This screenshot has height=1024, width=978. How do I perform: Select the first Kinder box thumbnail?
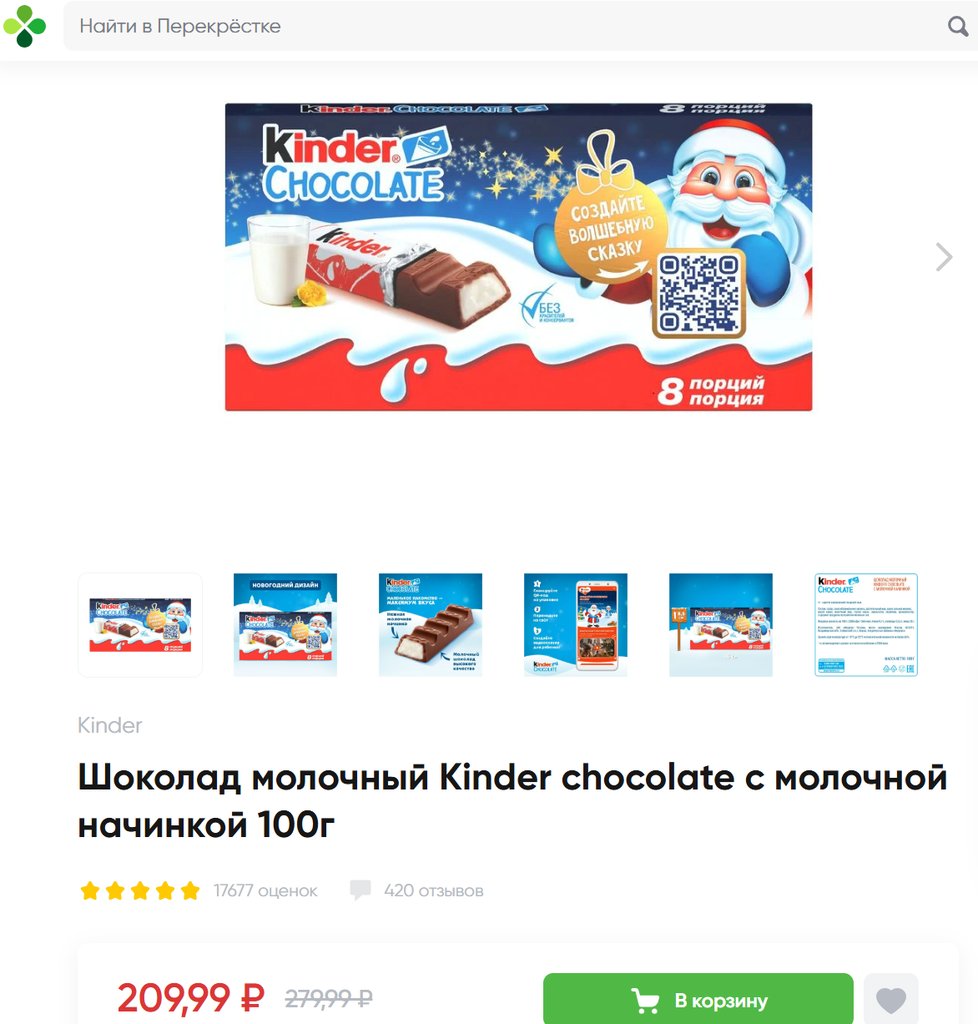pyautogui.click(x=140, y=625)
